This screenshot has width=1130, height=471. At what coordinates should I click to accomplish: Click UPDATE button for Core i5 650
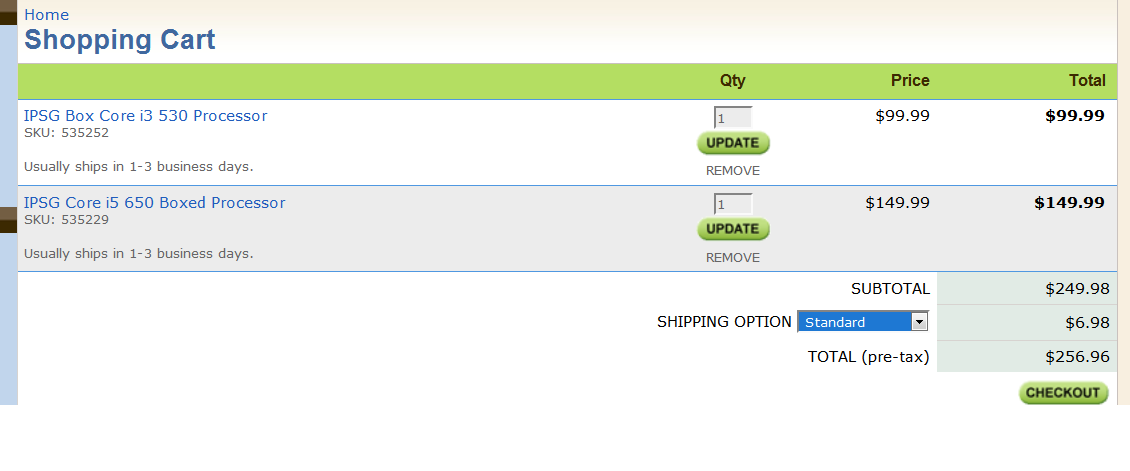click(733, 229)
